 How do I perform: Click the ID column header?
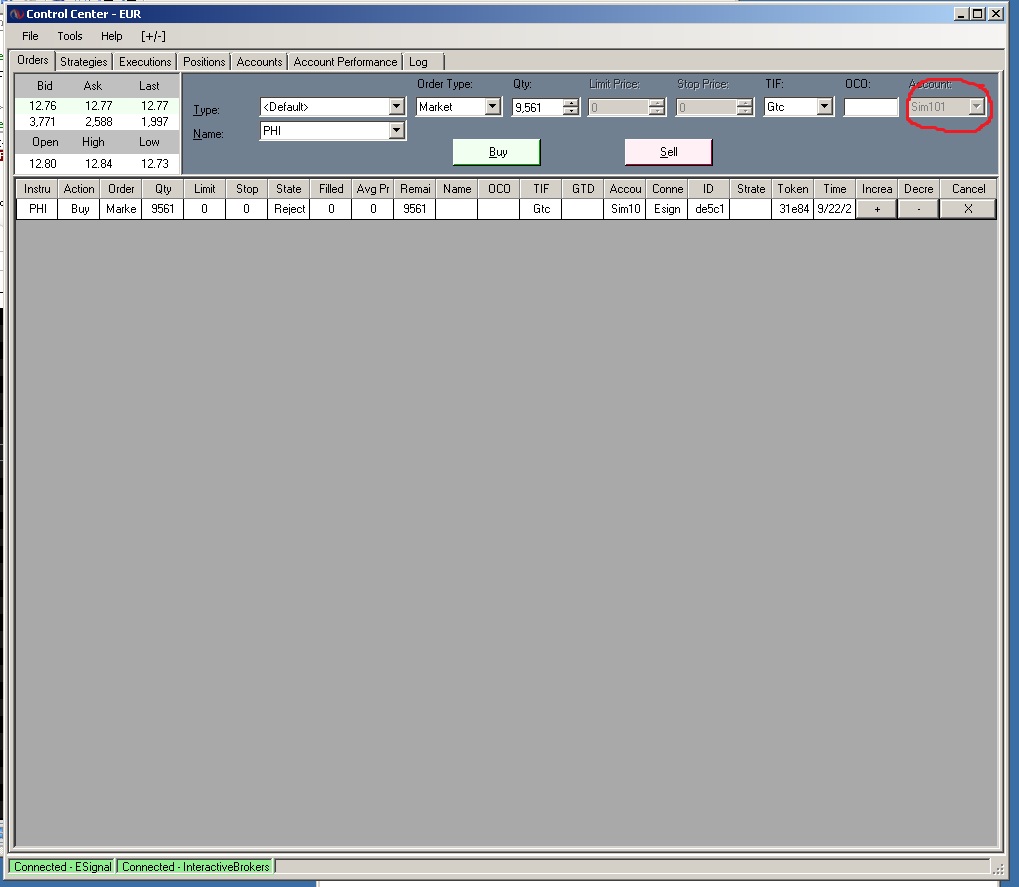pyautogui.click(x=708, y=189)
